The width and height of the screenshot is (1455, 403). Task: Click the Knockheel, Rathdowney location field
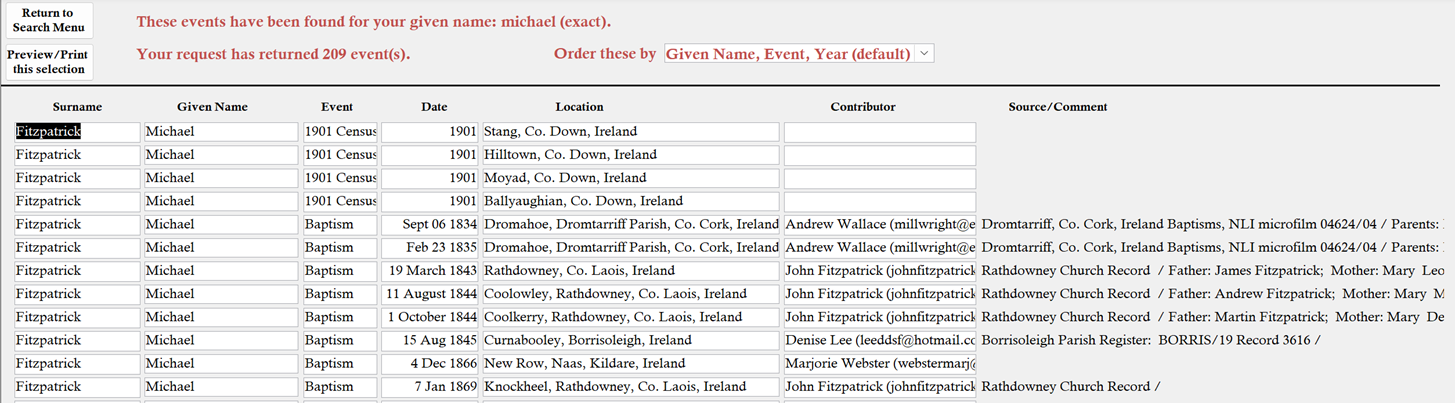(x=630, y=386)
